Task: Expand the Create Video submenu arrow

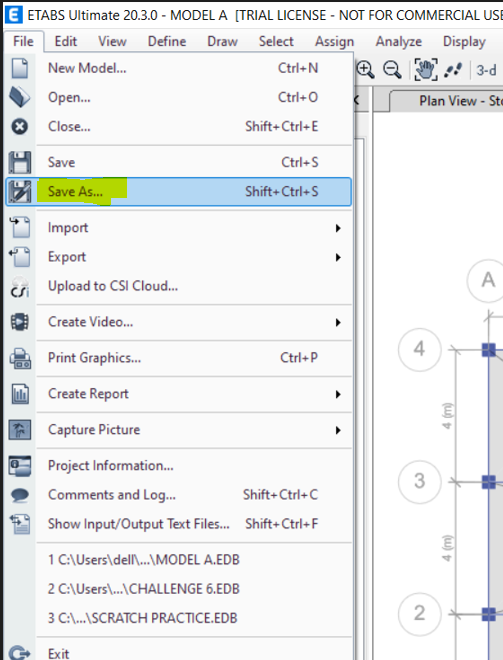Action: 338,322
